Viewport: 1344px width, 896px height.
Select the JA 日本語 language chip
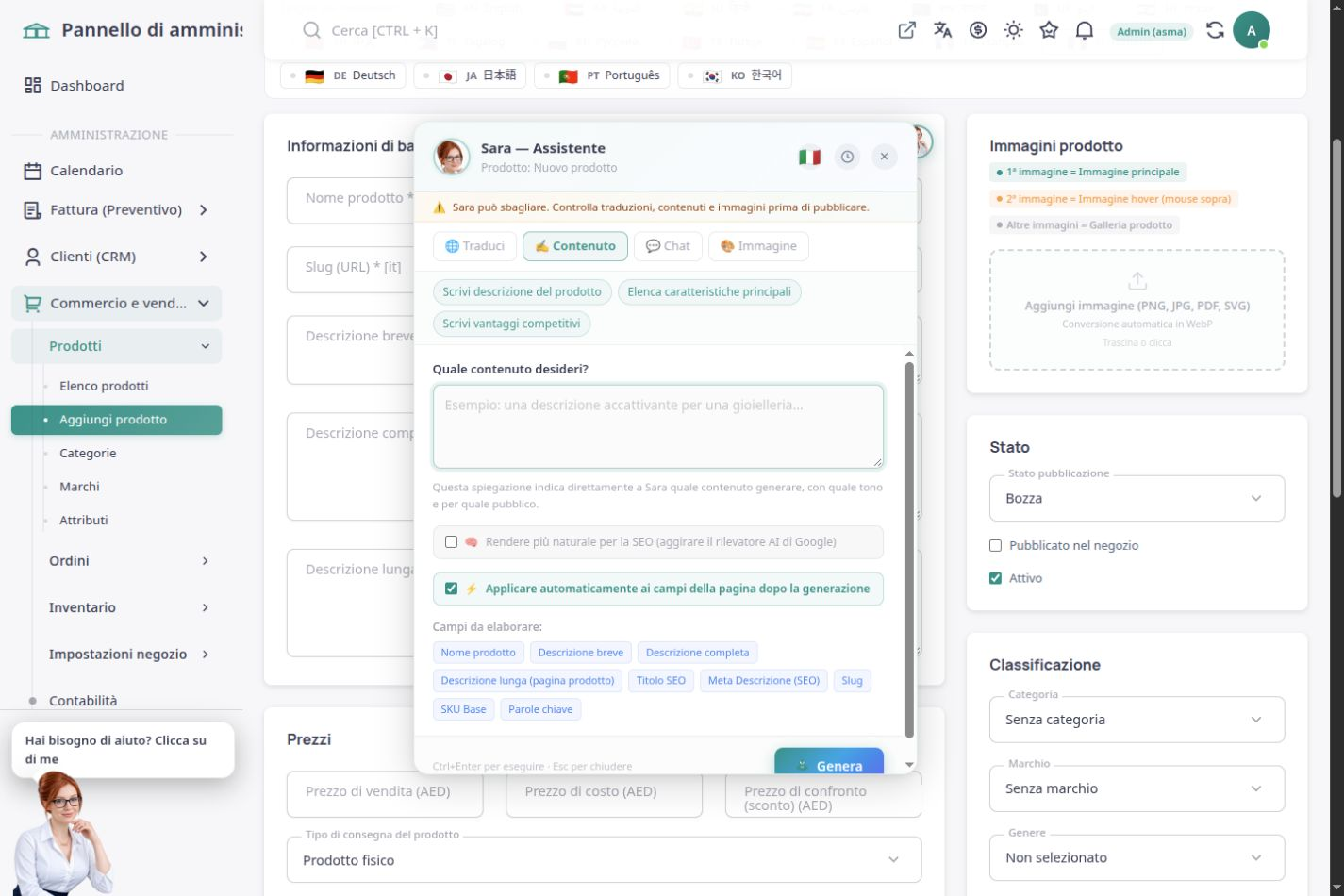470,75
